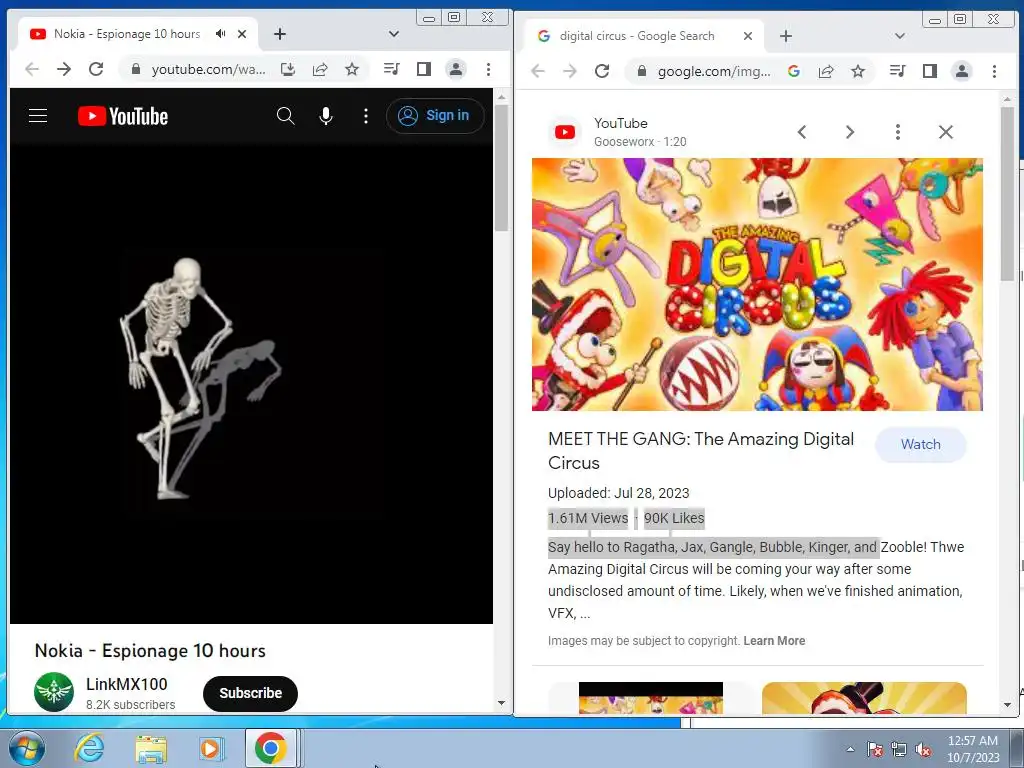
Task: Open profile icon in Google window
Action: [962, 71]
